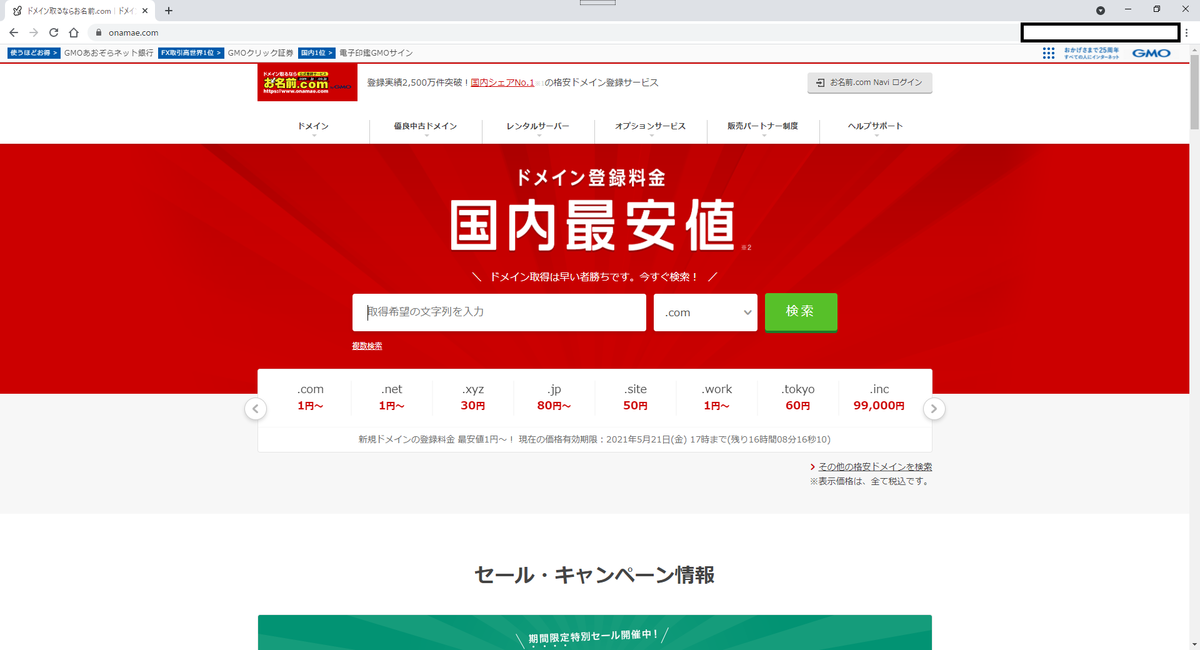Select the .xyz 30円 price item

[473, 398]
